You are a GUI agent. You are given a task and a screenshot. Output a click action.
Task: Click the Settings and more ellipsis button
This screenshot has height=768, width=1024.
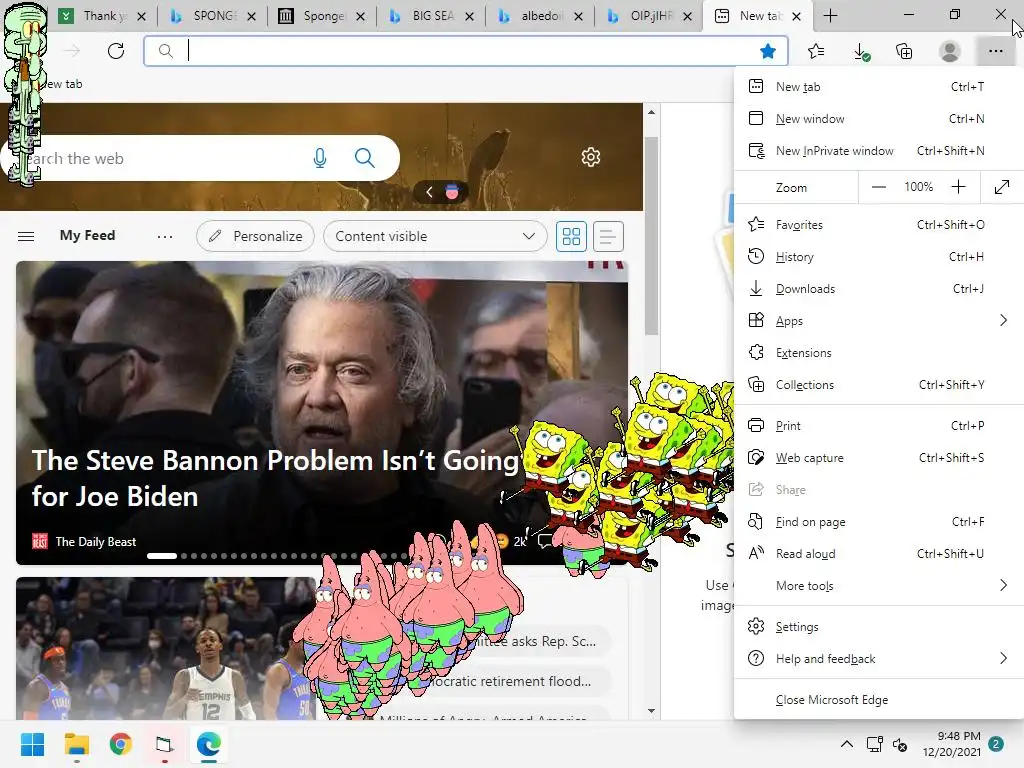click(995, 51)
